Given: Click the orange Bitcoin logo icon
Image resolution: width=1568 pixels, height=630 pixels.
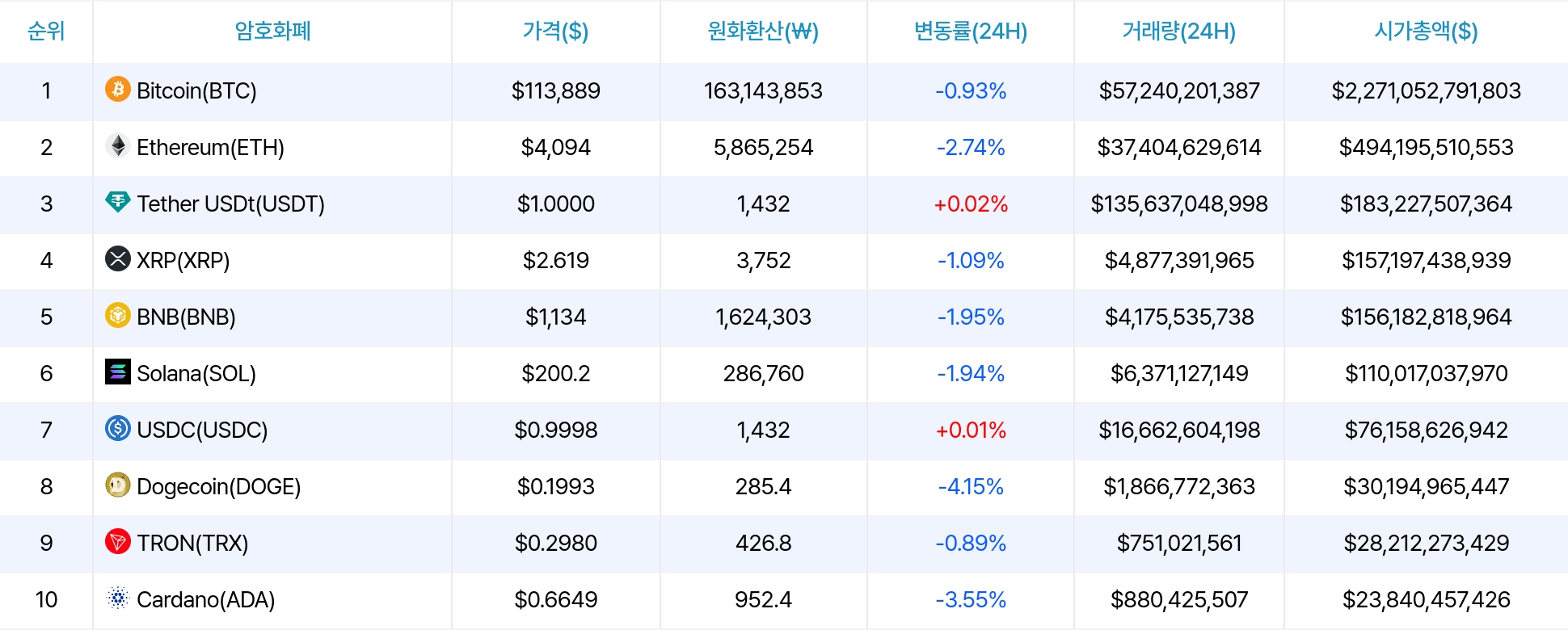Looking at the screenshot, I should coord(118,89).
